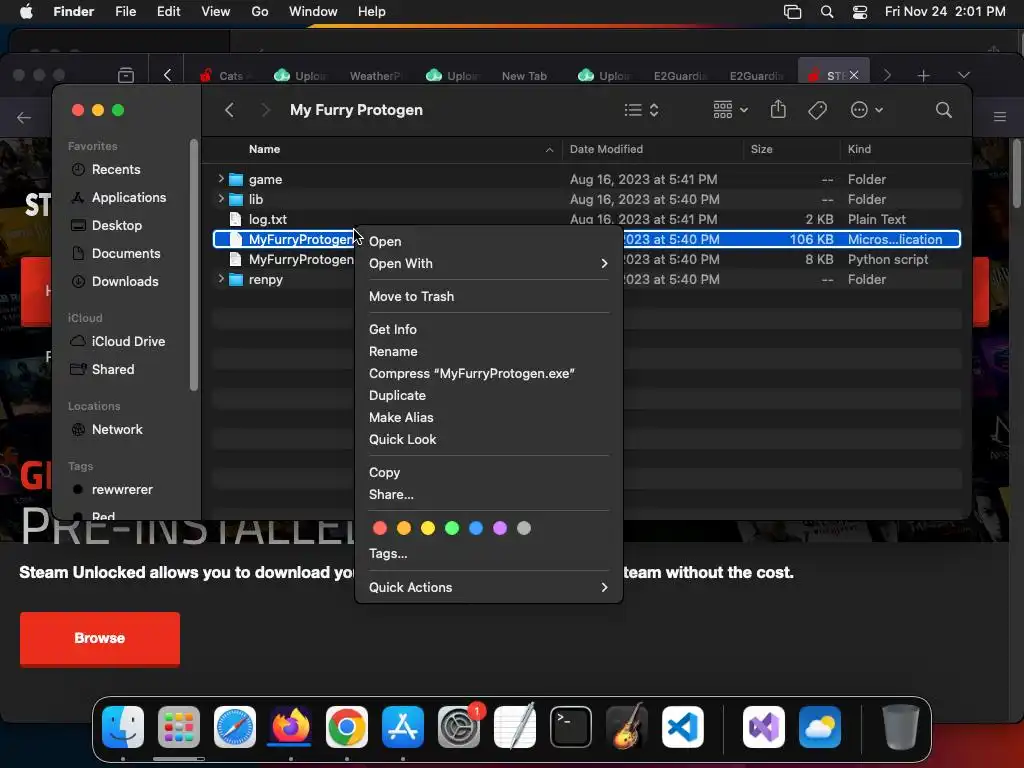Open Terminal from the Dock
Screen dimensions: 1024x768
pos(571,726)
